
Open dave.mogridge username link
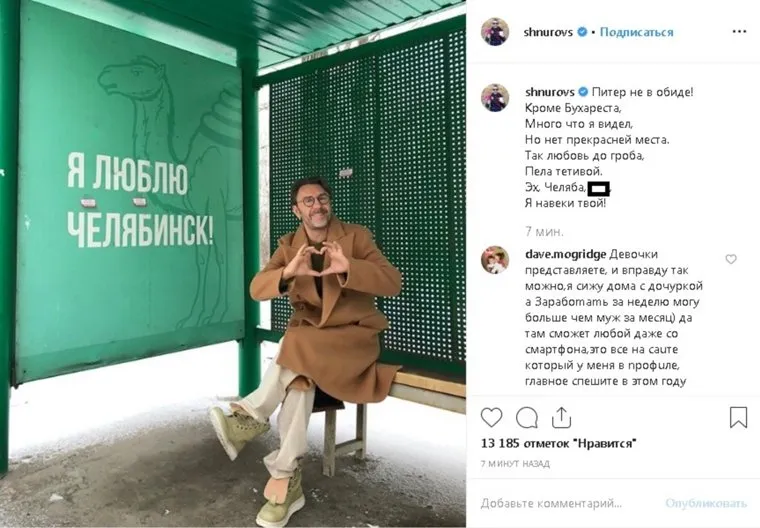(566, 254)
